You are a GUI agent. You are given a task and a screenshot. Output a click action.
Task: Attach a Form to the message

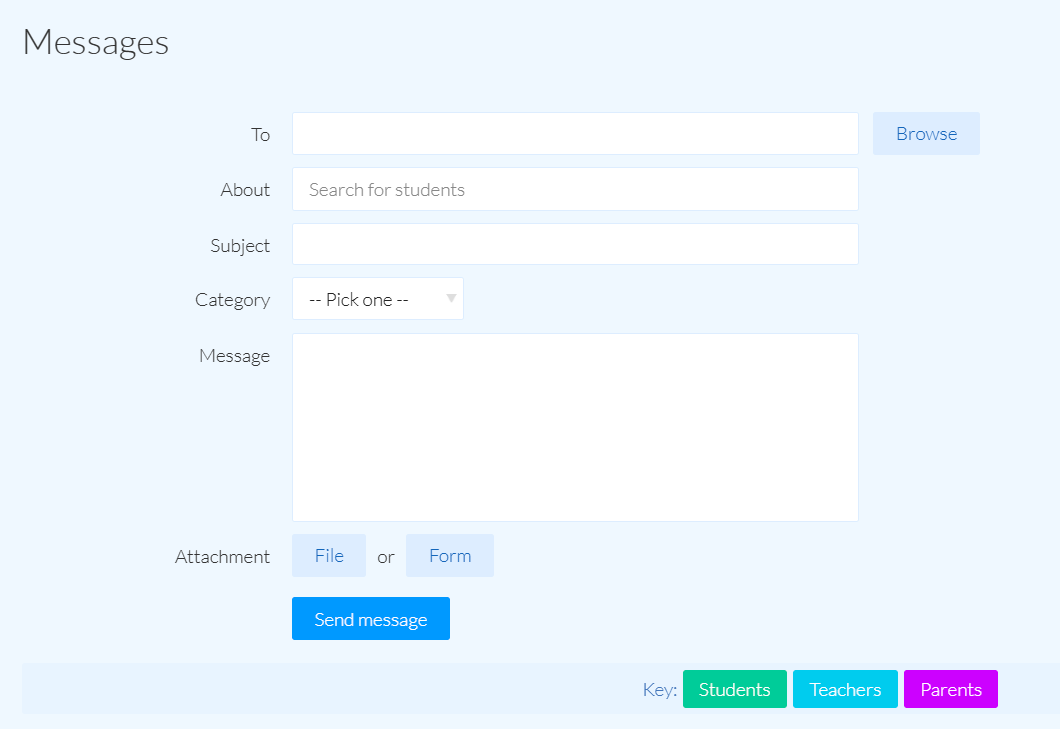click(449, 555)
